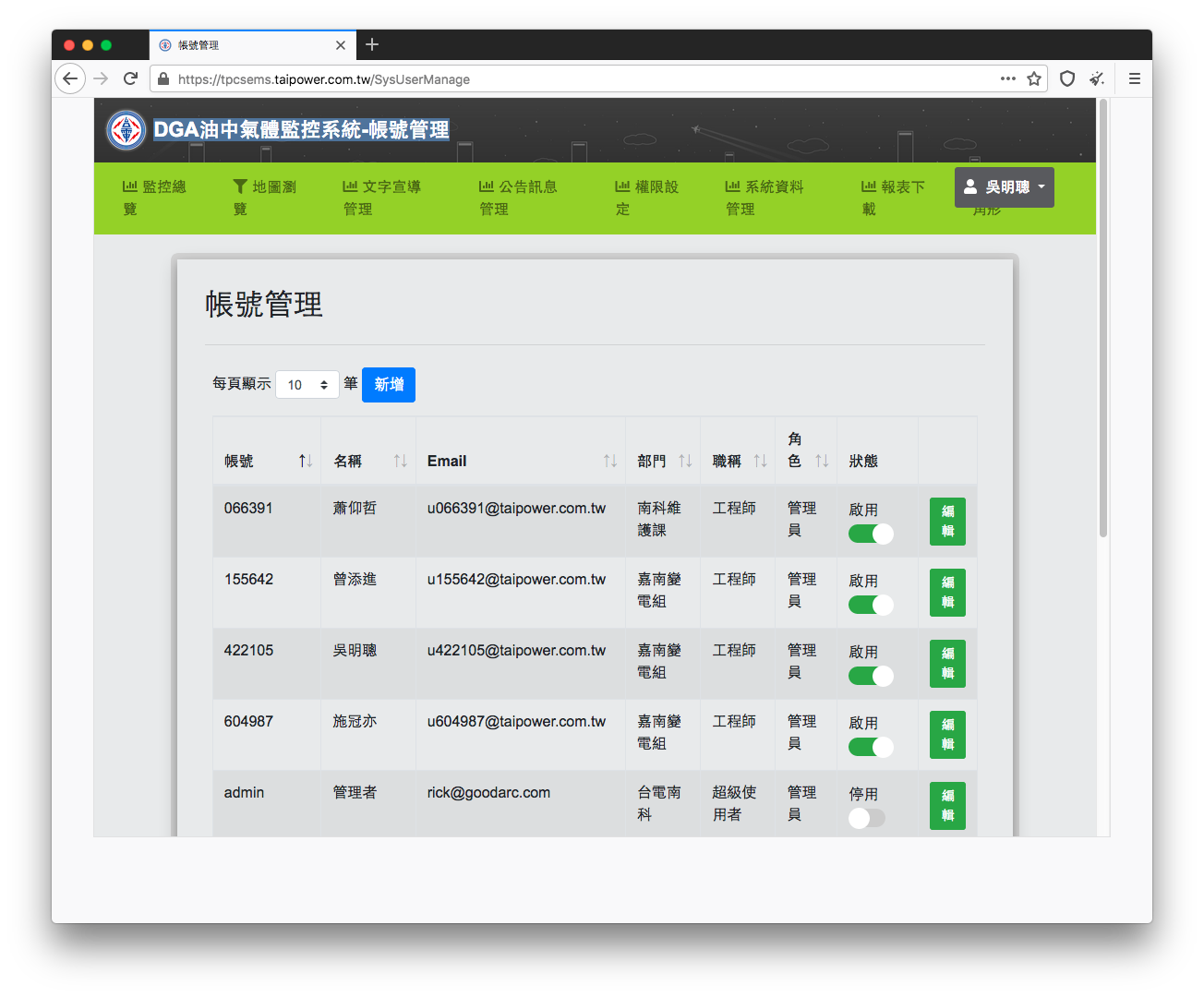The image size is (1204, 997).
Task: Click email u604987@taipower.com.tw
Action: click(x=516, y=721)
